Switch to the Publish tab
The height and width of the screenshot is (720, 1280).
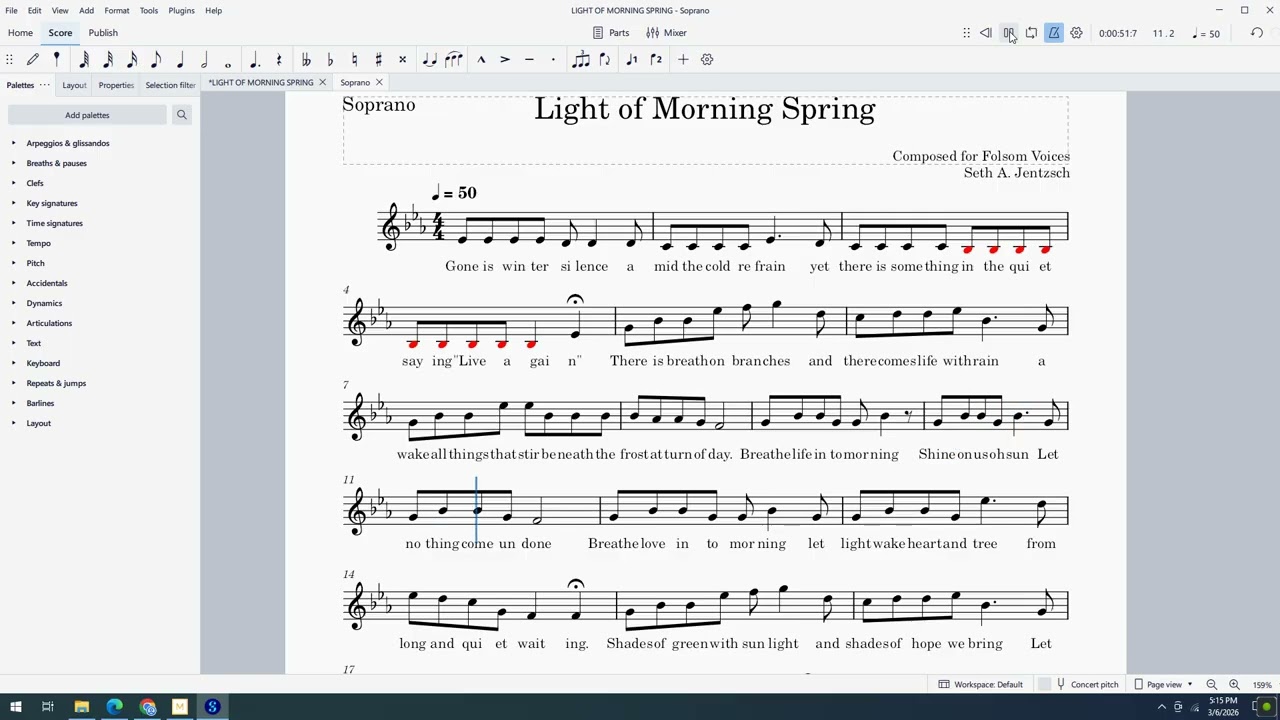click(x=103, y=33)
